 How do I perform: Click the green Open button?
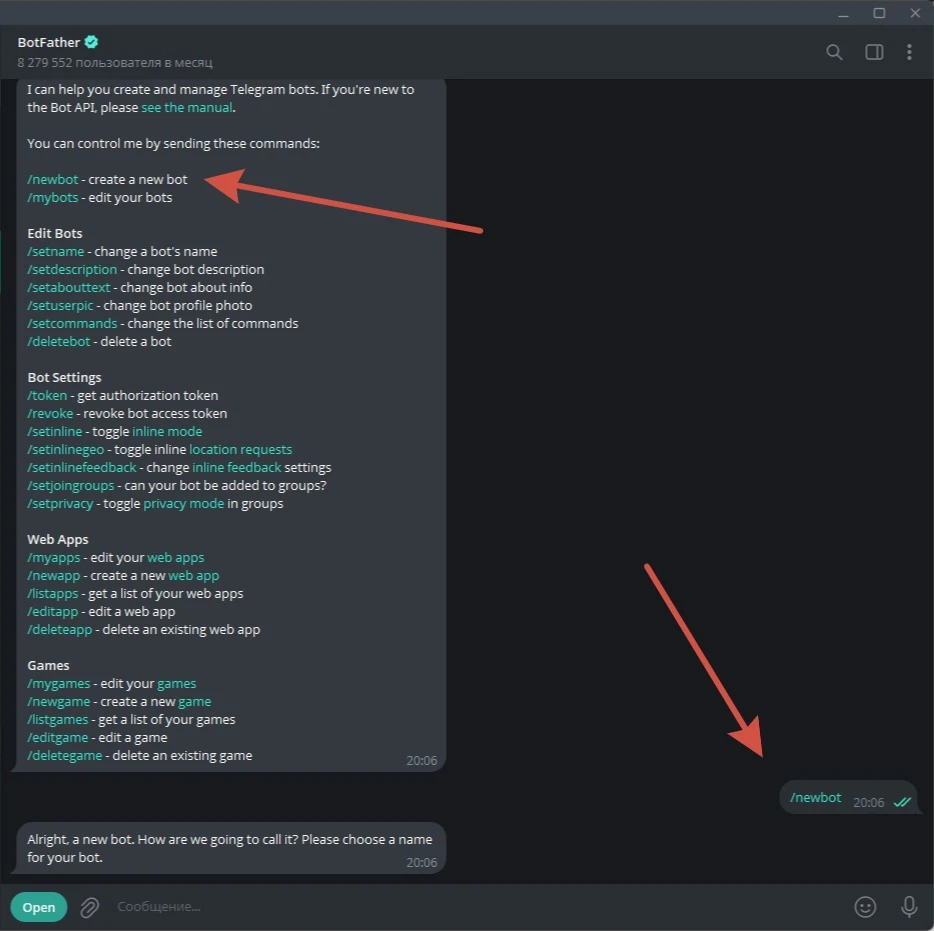pyautogui.click(x=39, y=907)
